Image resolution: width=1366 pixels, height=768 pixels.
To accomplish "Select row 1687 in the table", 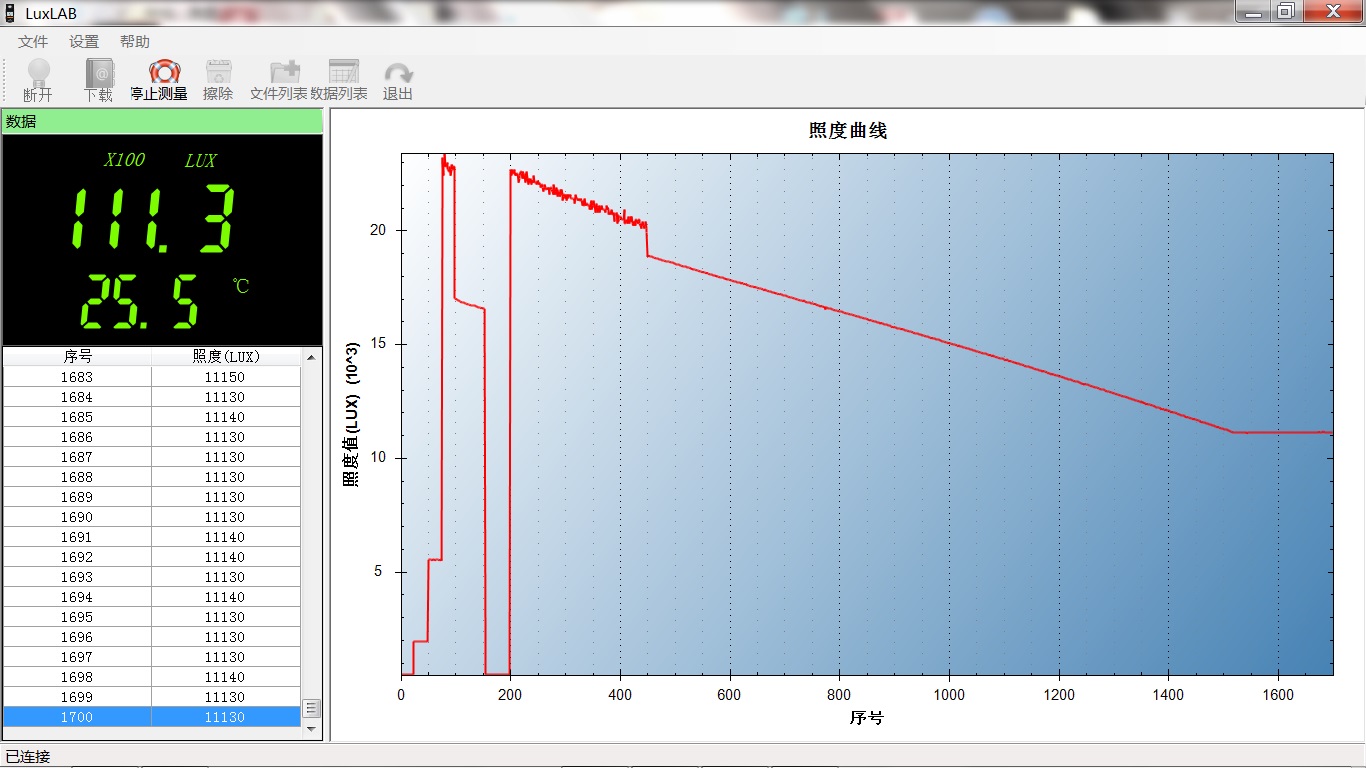I will click(x=152, y=457).
